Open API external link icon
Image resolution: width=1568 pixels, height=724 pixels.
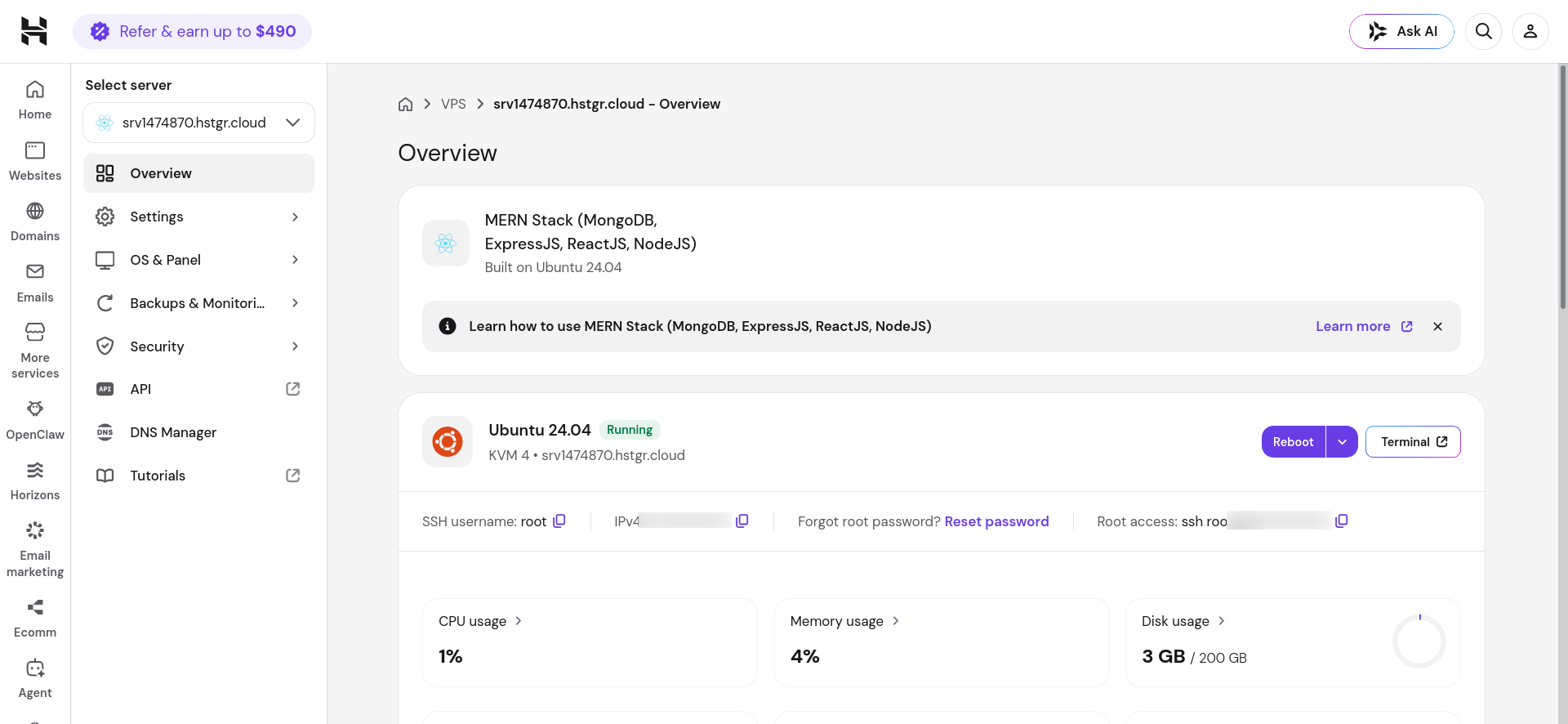pyautogui.click(x=293, y=389)
